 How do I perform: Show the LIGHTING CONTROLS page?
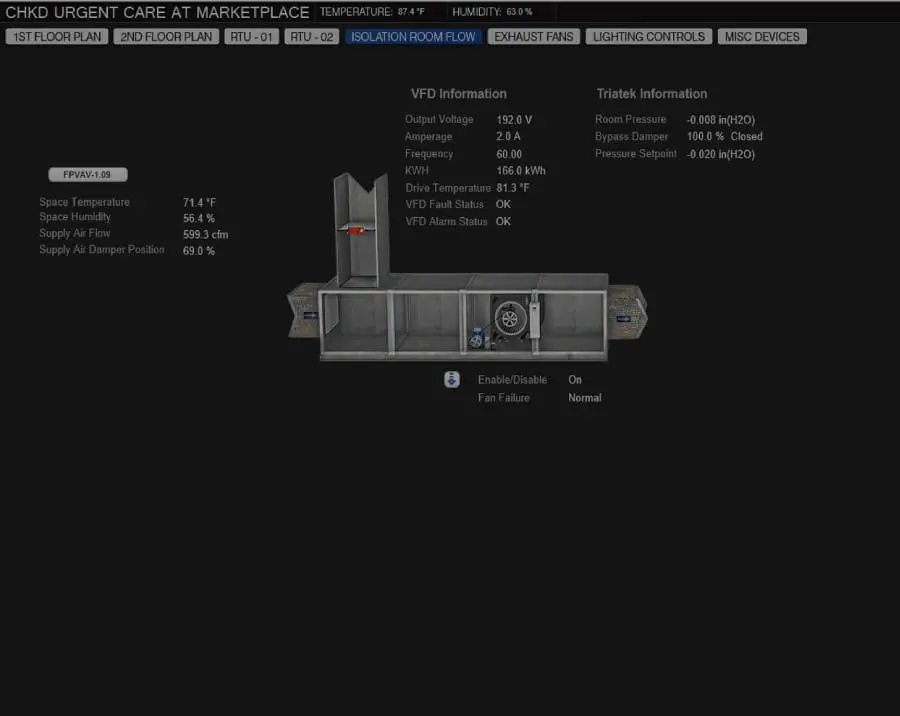(649, 37)
